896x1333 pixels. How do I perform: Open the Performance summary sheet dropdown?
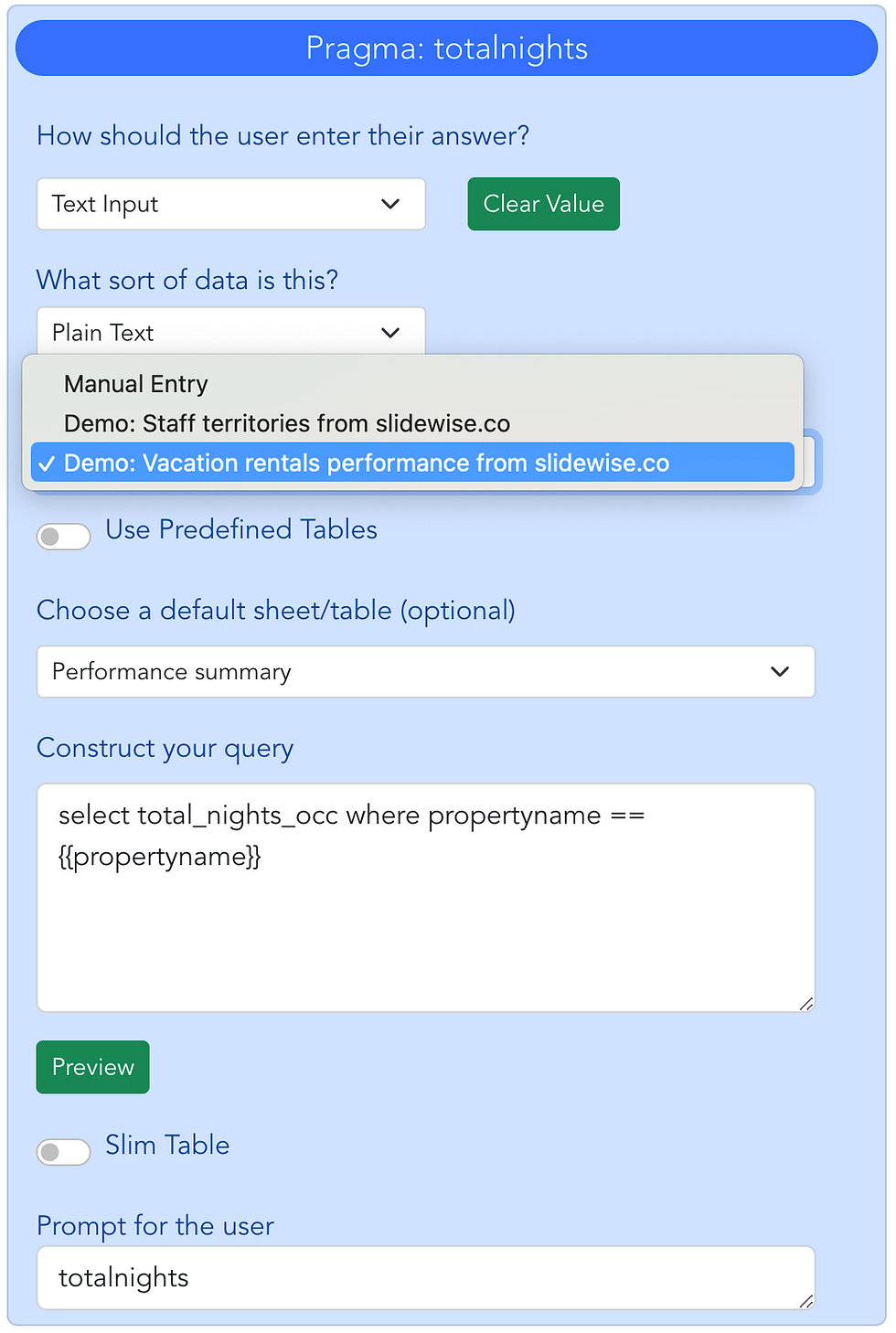click(x=425, y=671)
